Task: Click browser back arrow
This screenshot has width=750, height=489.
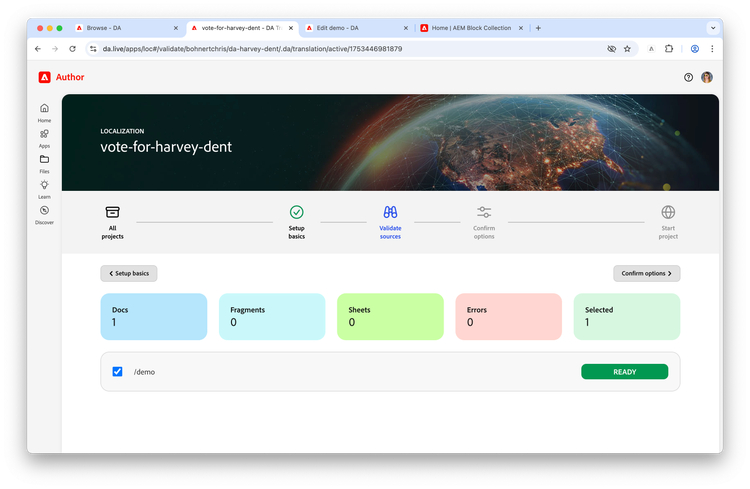Action: tap(38, 49)
